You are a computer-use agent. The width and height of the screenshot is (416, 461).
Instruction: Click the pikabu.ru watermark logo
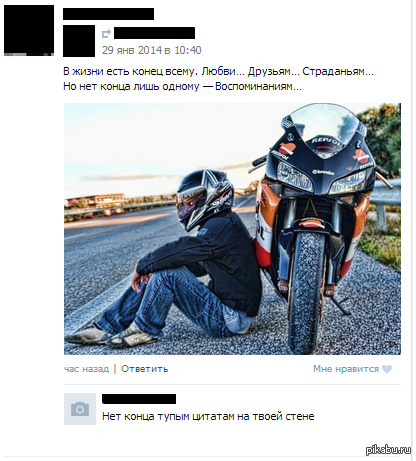click(x=388, y=450)
